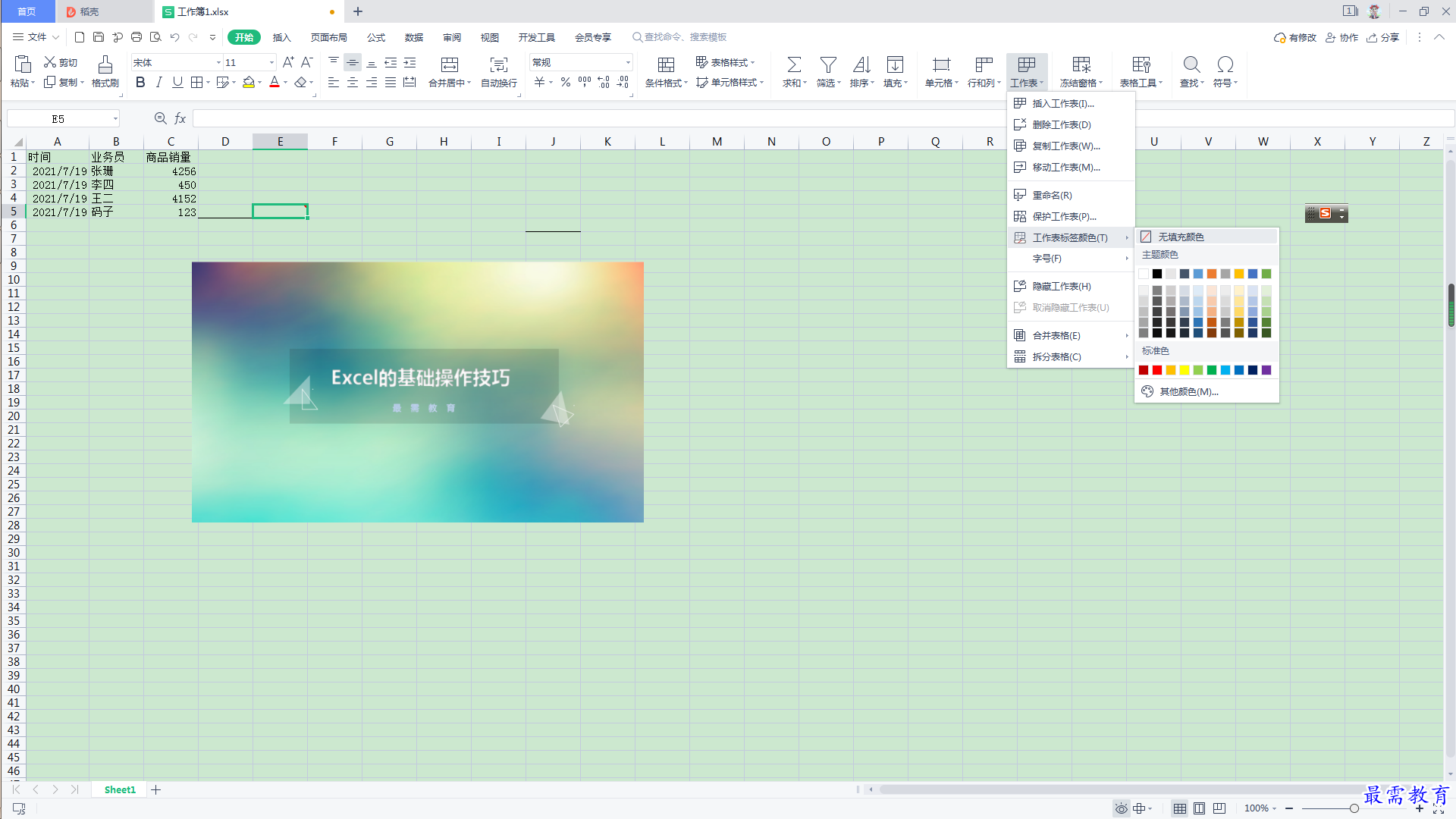Open More Colors (其他颜色) dialog

coord(1207,392)
